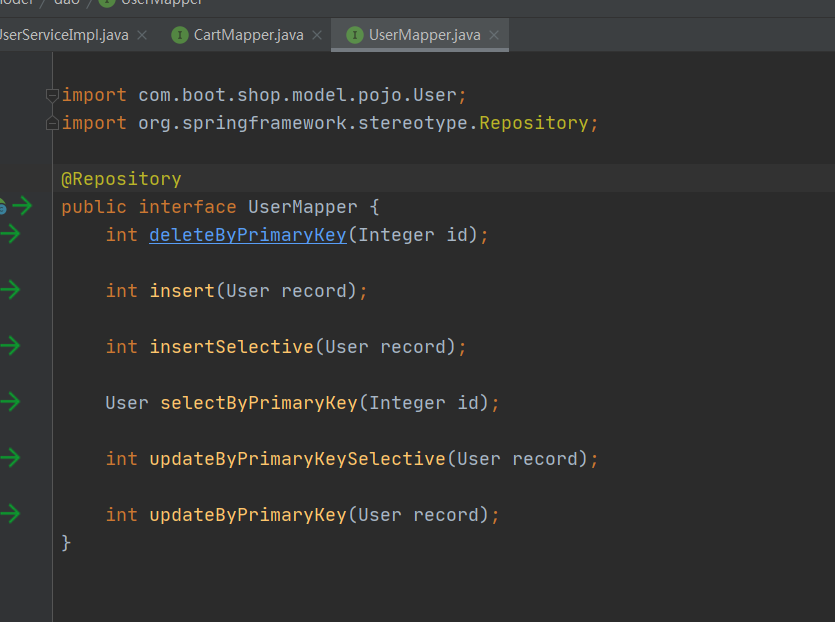The height and width of the screenshot is (622, 835).
Task: Open gutter arrow next to deleteByPrimaryKey
Action: (10, 234)
